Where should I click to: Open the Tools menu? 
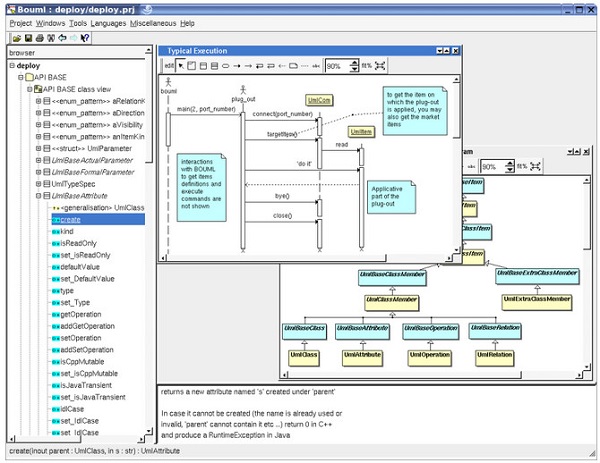click(77, 22)
